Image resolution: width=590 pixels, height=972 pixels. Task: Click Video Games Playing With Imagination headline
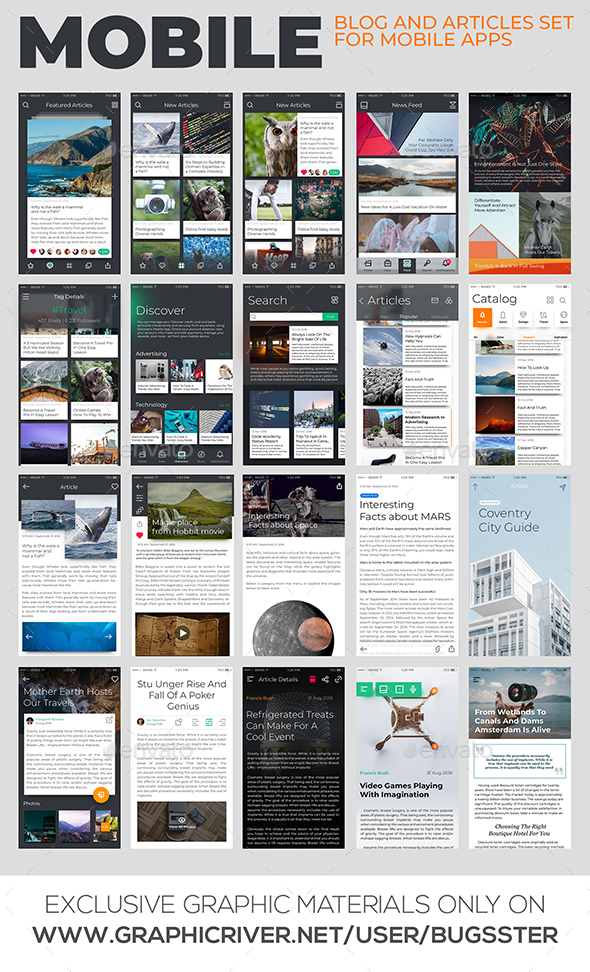pyautogui.click(x=401, y=790)
